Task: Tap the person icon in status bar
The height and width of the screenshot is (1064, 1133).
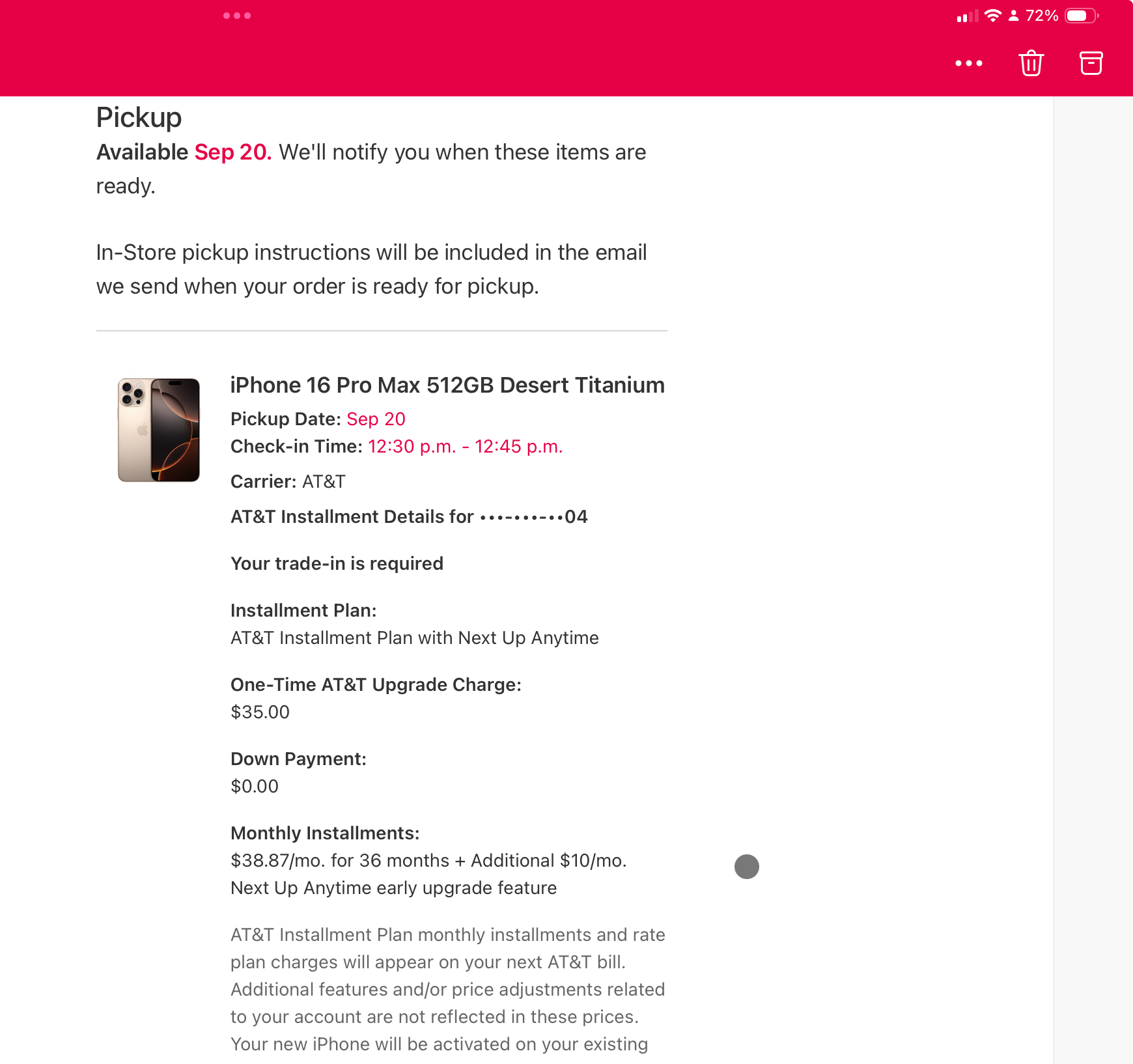Action: click(x=1013, y=16)
